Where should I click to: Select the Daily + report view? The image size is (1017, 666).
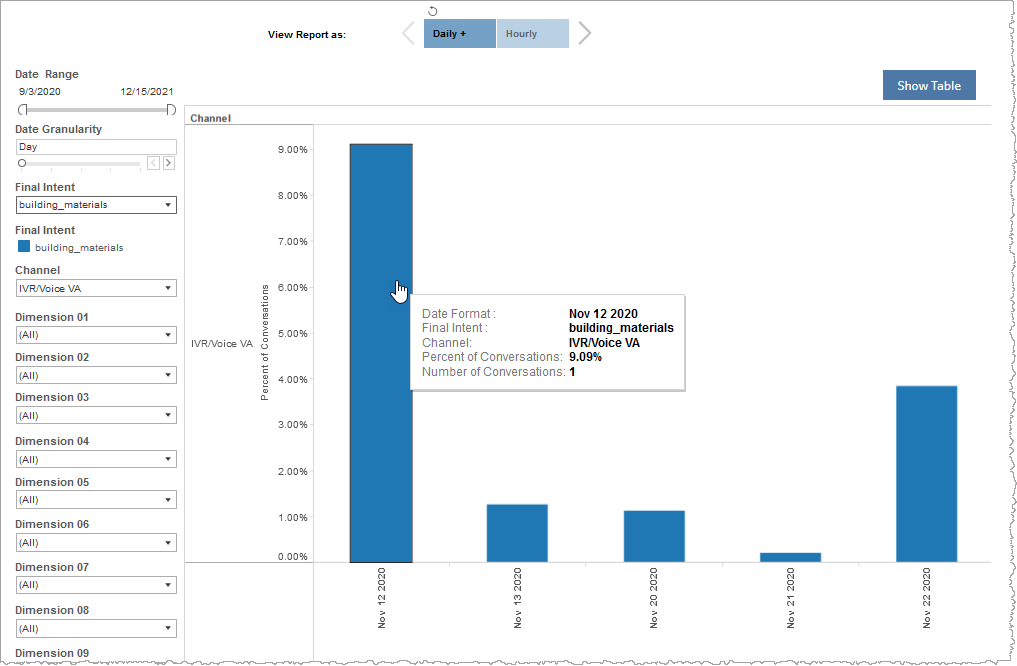[459, 32]
